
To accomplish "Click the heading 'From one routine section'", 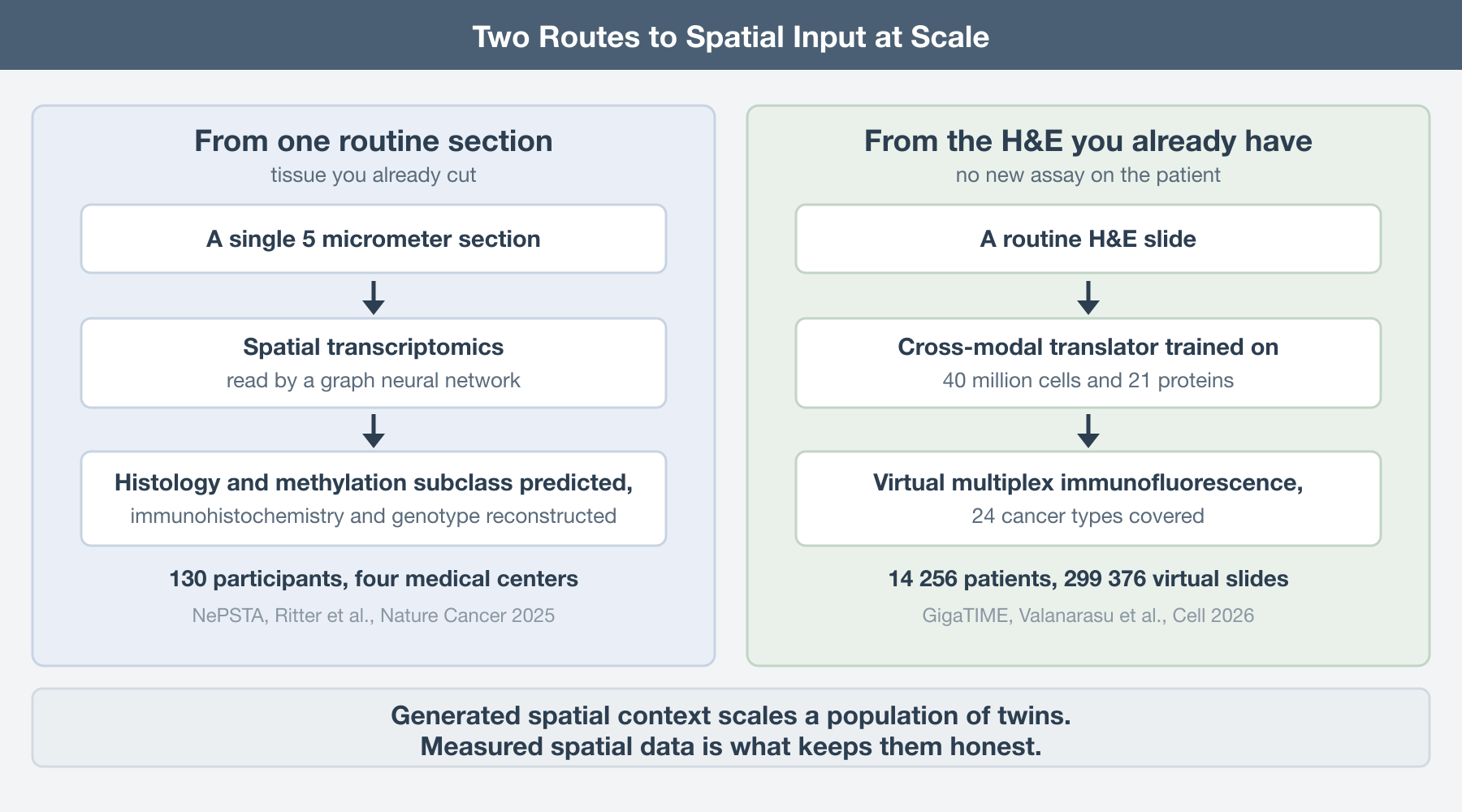I will pos(374,141).
